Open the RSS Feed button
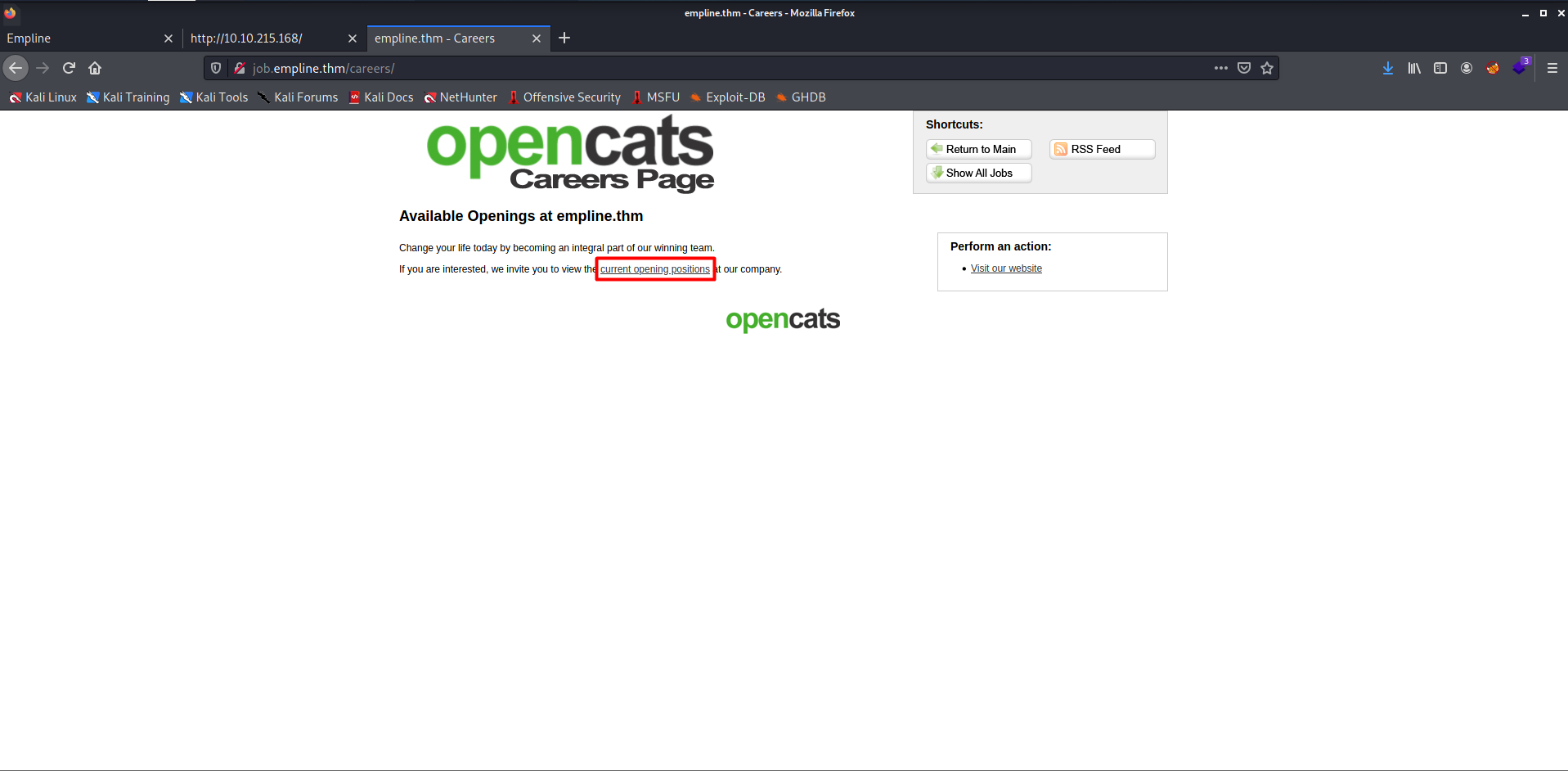The image size is (1568, 771). pos(1102,149)
